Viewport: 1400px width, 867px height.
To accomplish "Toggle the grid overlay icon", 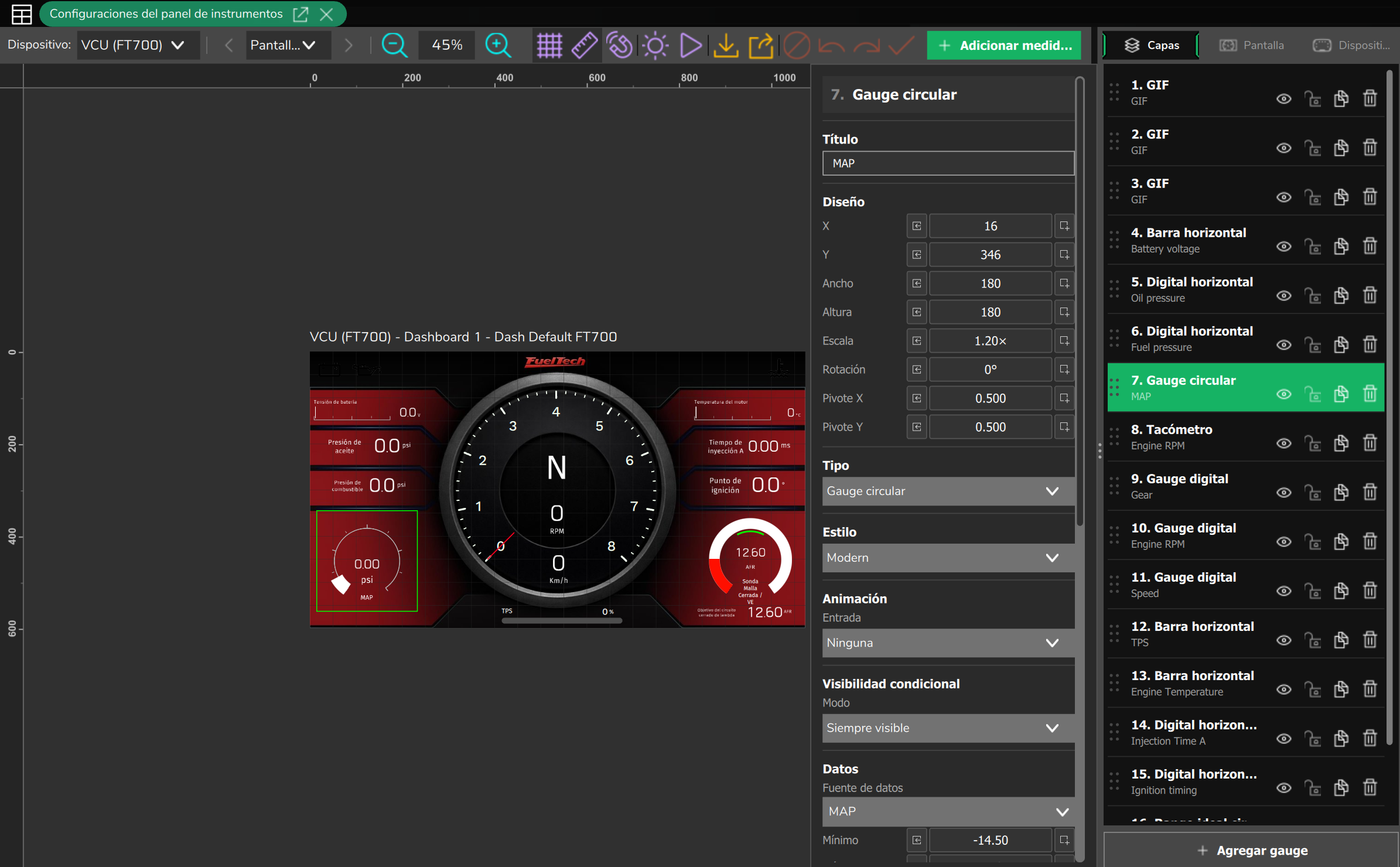I will pyautogui.click(x=549, y=45).
